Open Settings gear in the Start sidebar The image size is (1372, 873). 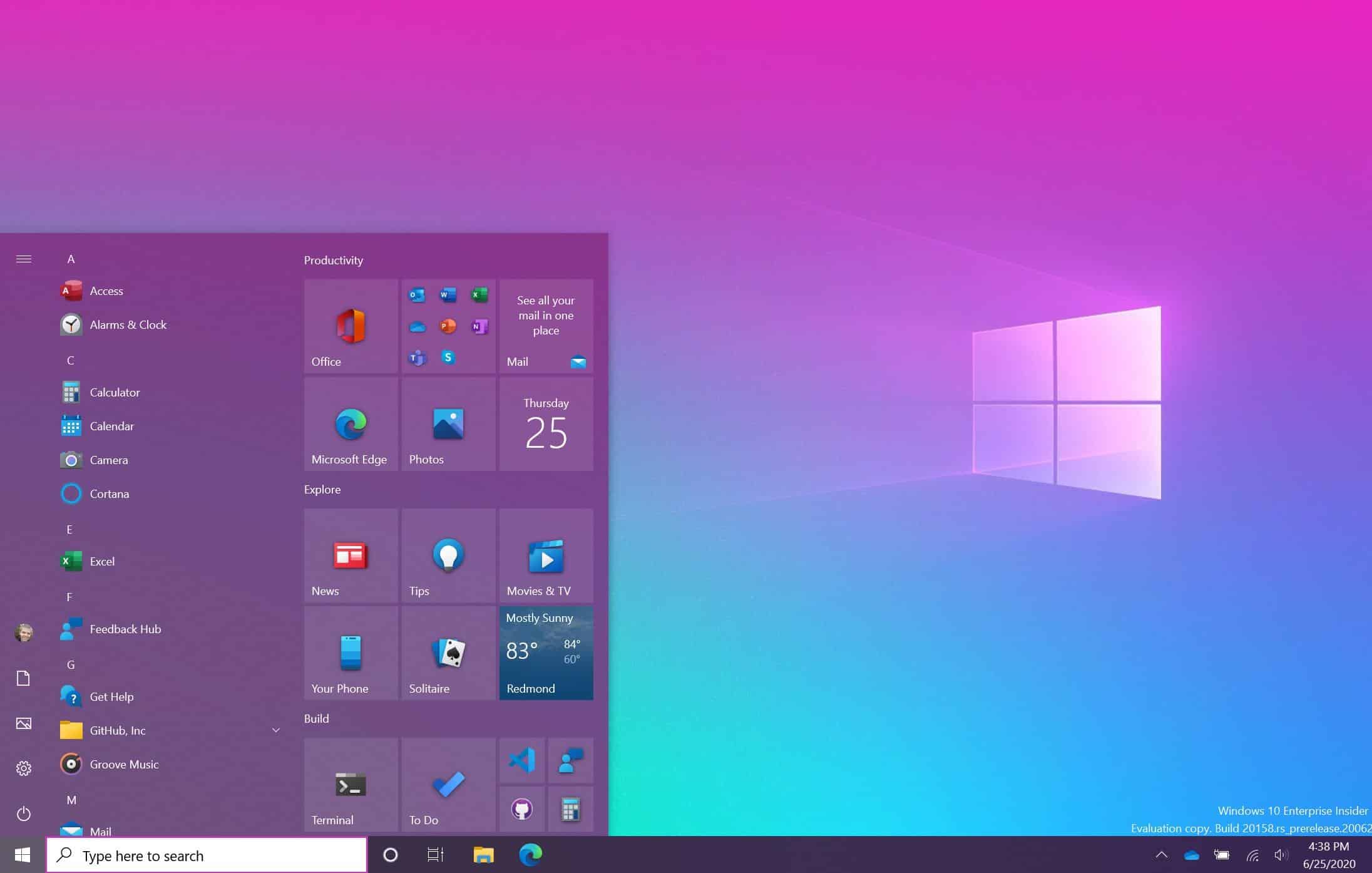click(24, 768)
